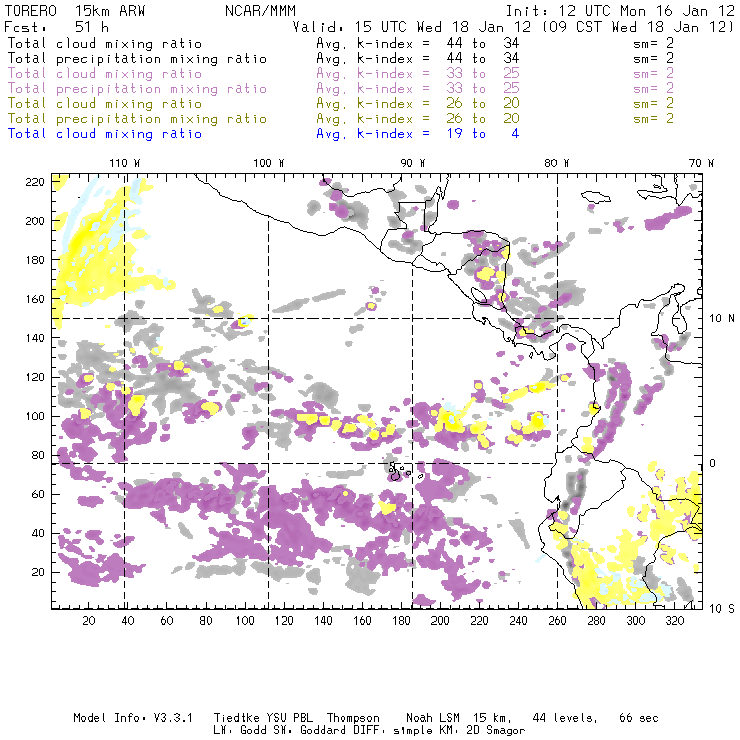This screenshot has height=740, width=740.
Task: Click the 'Noah LSM' footer text
Action: (433, 718)
